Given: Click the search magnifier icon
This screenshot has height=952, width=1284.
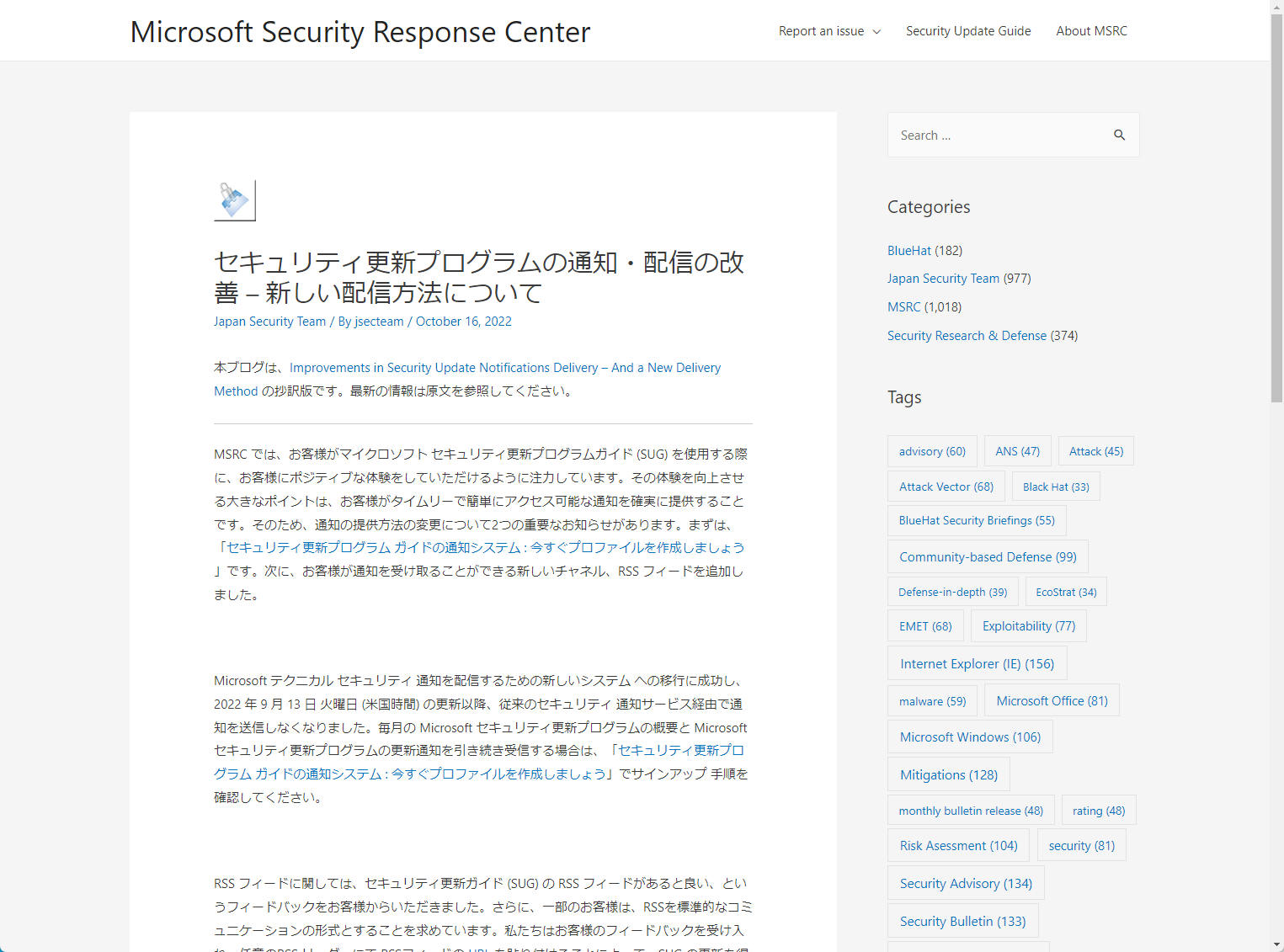Looking at the screenshot, I should click(x=1119, y=134).
